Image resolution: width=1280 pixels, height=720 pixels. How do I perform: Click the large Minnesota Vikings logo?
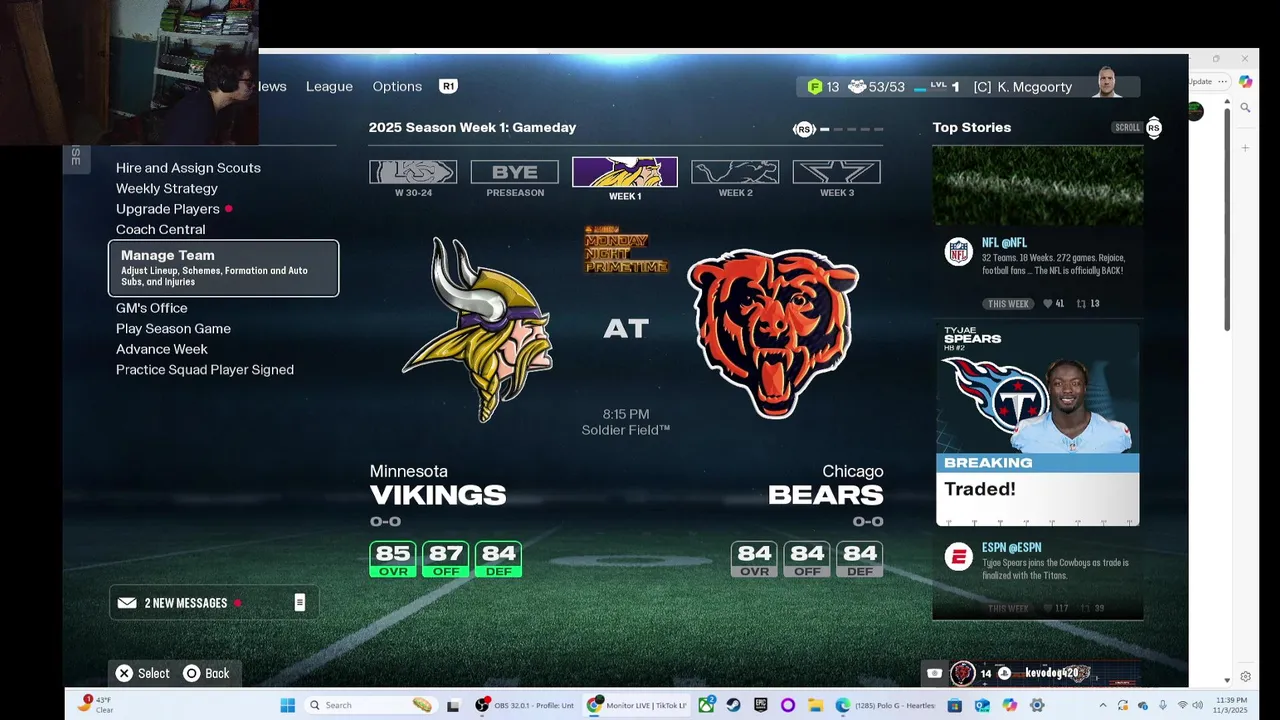[478, 330]
